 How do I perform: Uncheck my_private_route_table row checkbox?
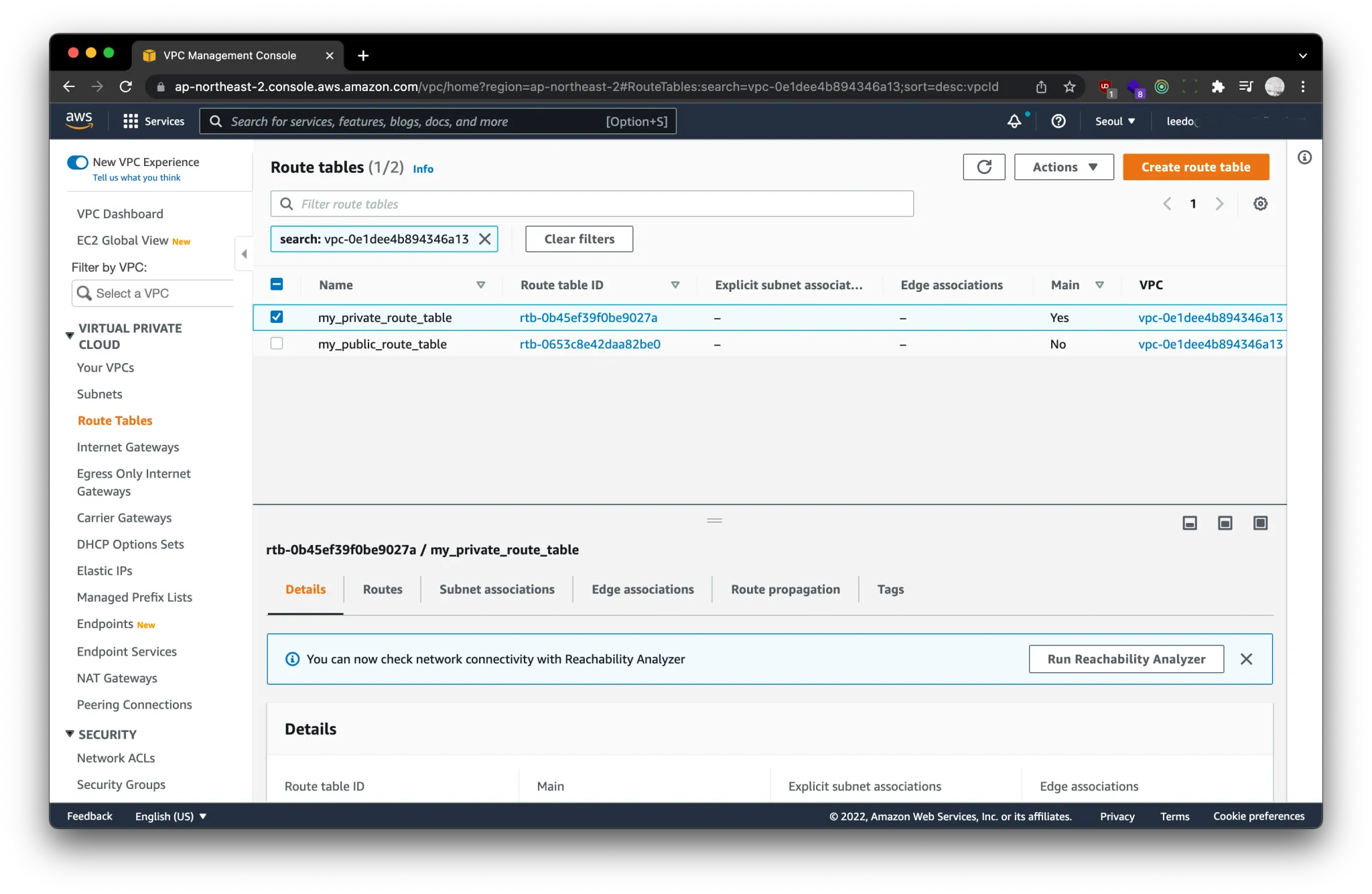click(x=277, y=317)
